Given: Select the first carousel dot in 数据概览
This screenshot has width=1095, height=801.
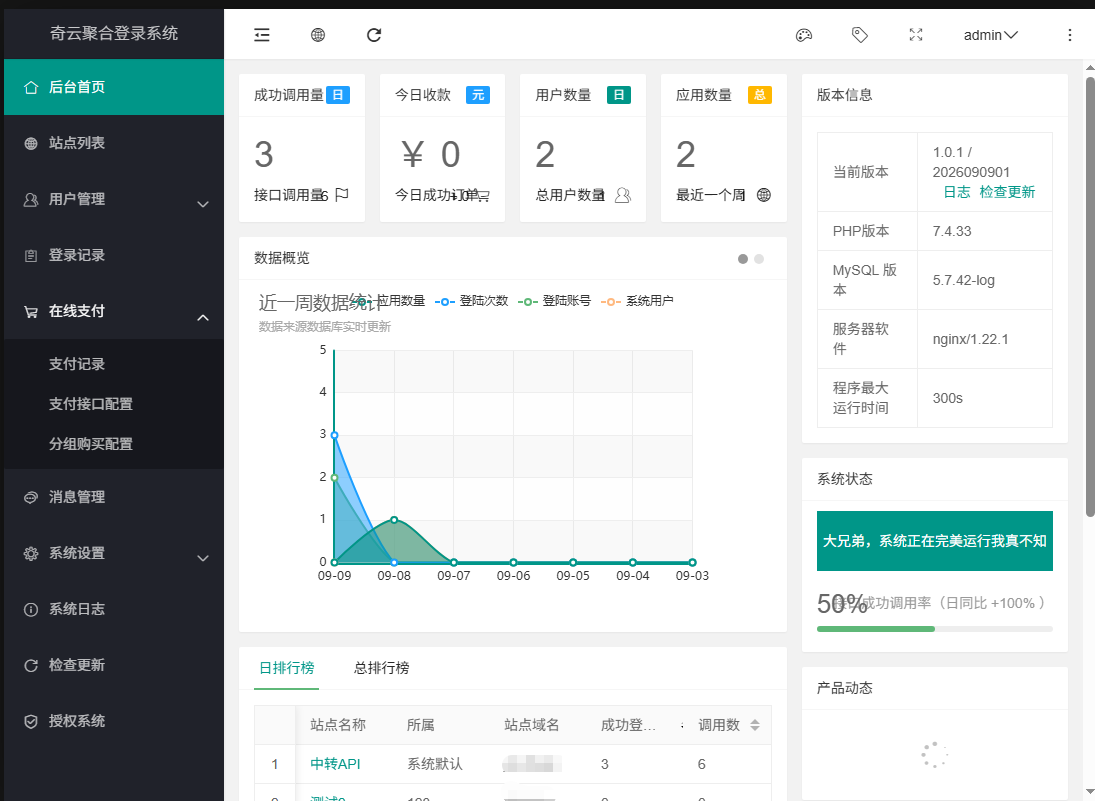Looking at the screenshot, I should (x=743, y=259).
